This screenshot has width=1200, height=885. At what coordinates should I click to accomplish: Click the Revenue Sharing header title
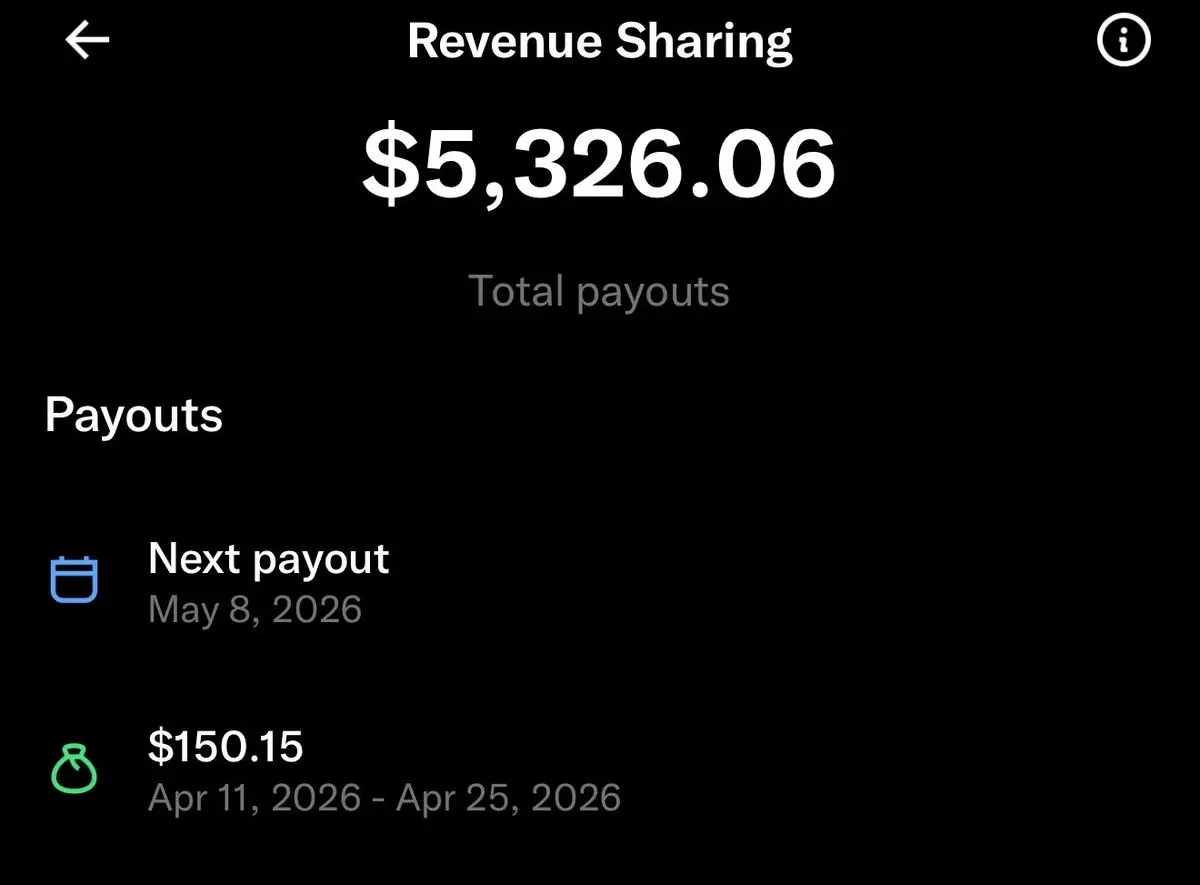[x=600, y=41]
